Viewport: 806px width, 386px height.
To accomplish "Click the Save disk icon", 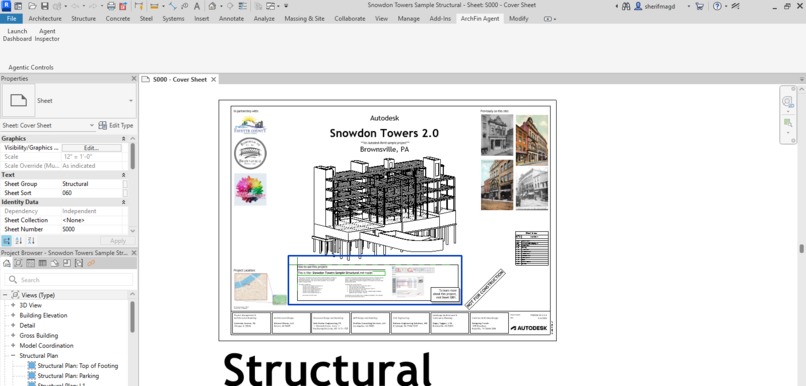I will (45, 6).
